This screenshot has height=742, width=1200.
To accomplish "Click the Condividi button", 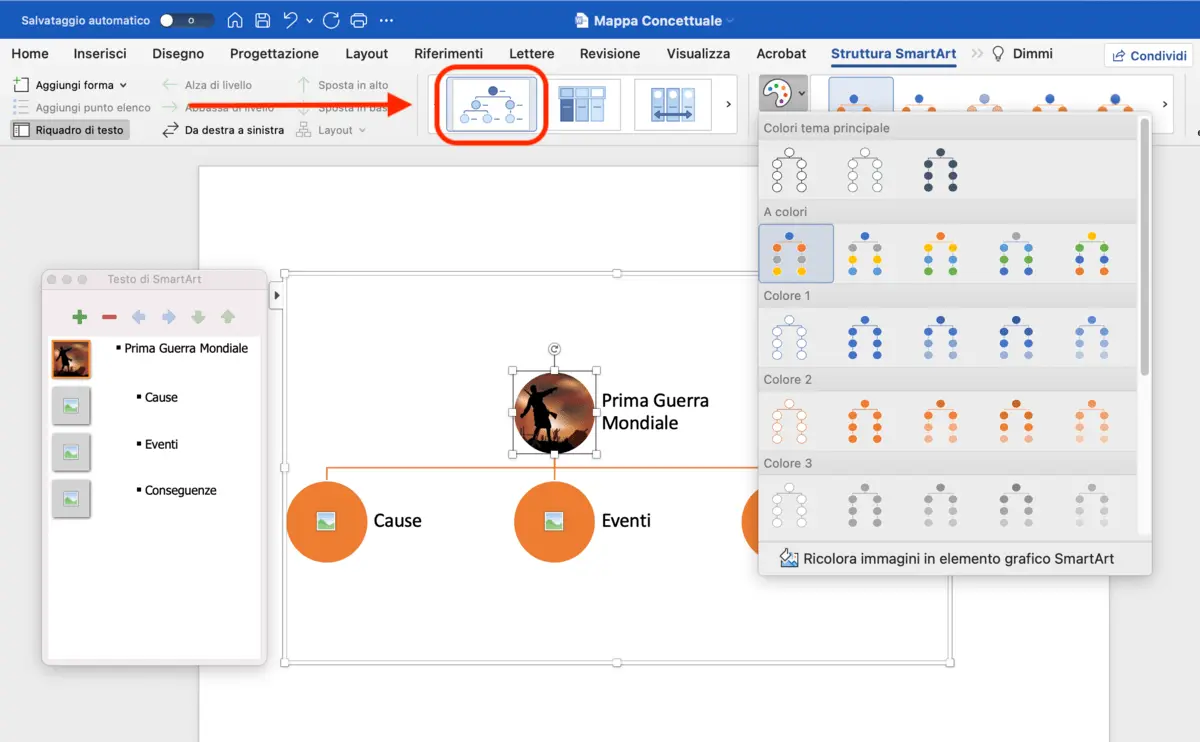I will [1147, 55].
